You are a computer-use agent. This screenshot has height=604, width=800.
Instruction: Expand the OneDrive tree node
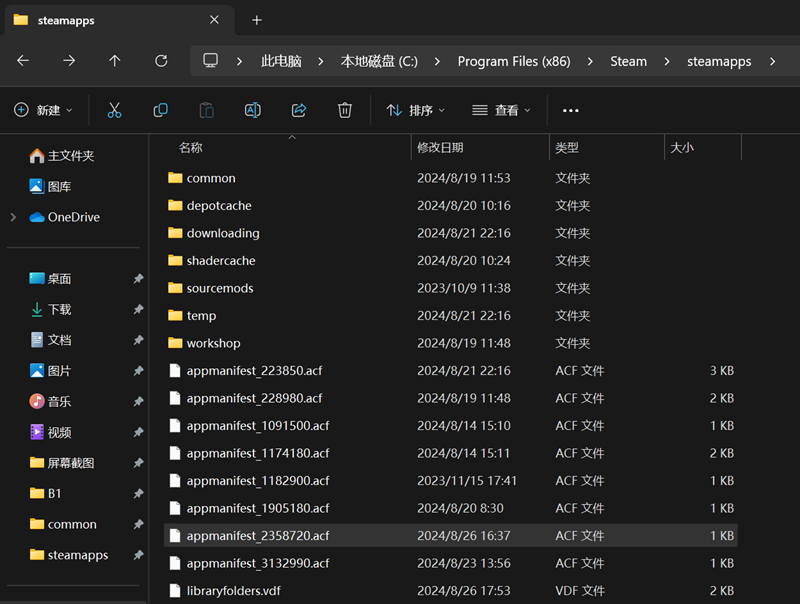13,217
